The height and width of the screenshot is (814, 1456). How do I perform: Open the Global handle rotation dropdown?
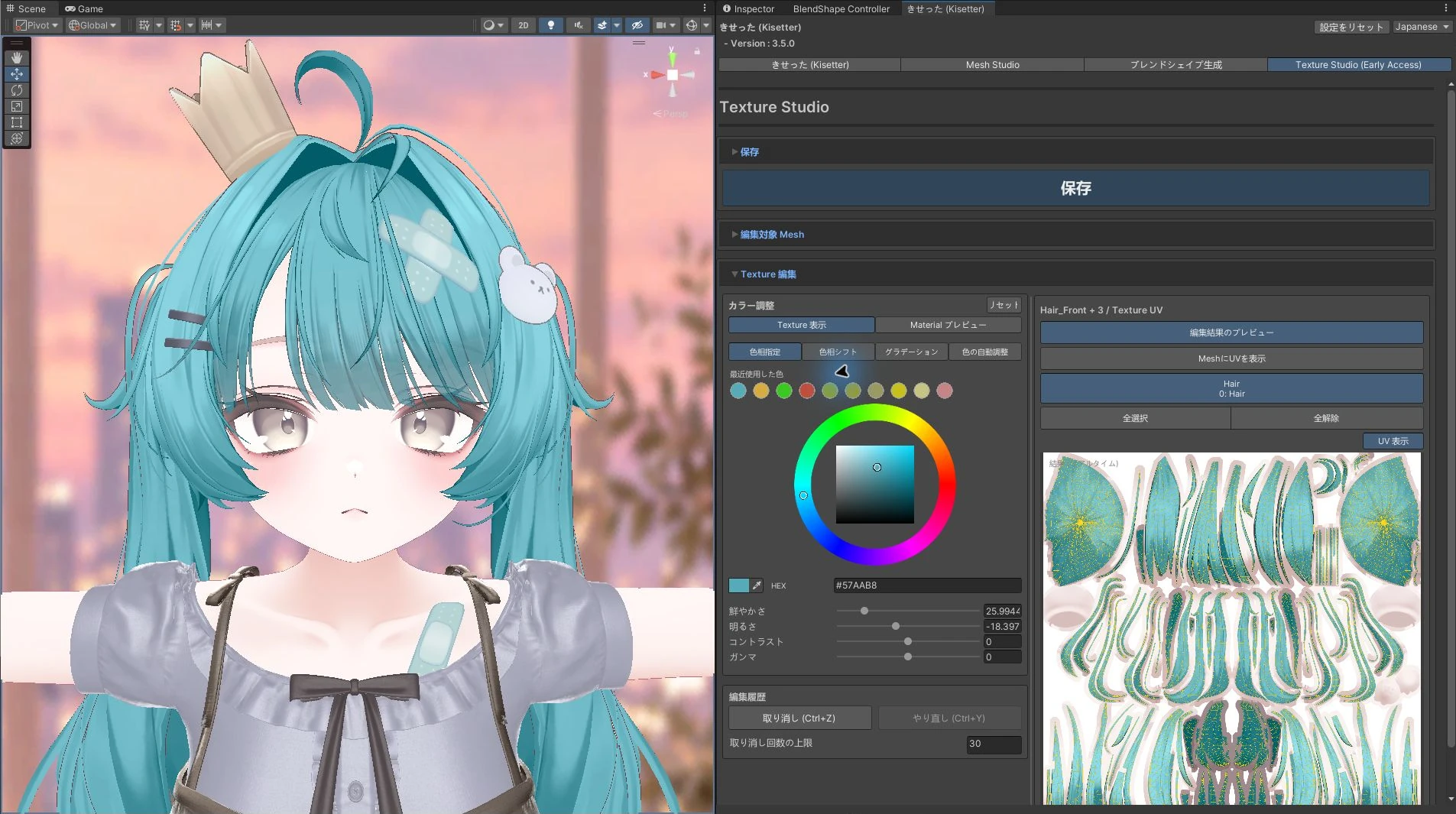click(x=92, y=25)
